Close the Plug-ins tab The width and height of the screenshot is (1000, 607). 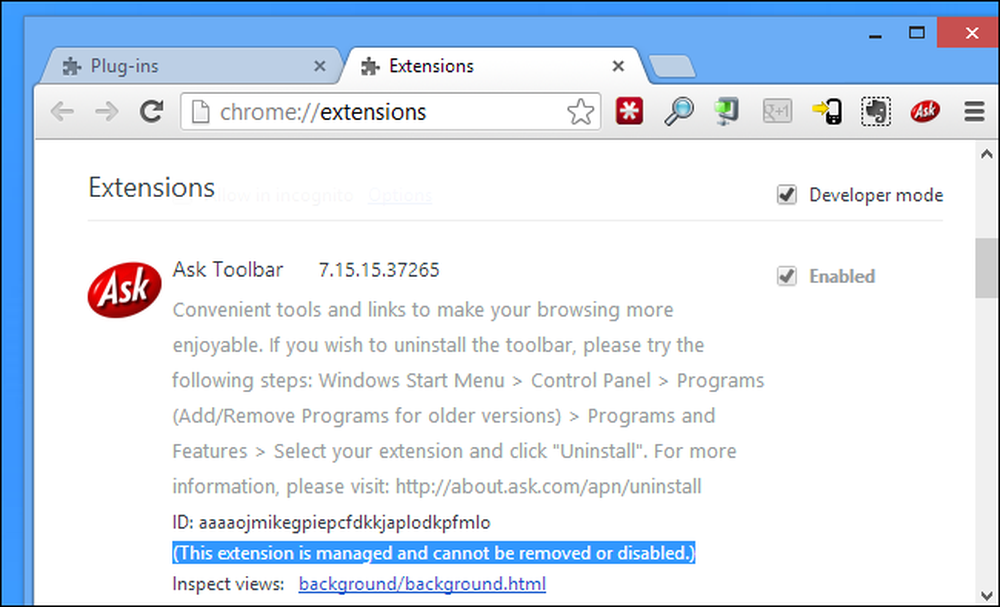click(x=320, y=66)
